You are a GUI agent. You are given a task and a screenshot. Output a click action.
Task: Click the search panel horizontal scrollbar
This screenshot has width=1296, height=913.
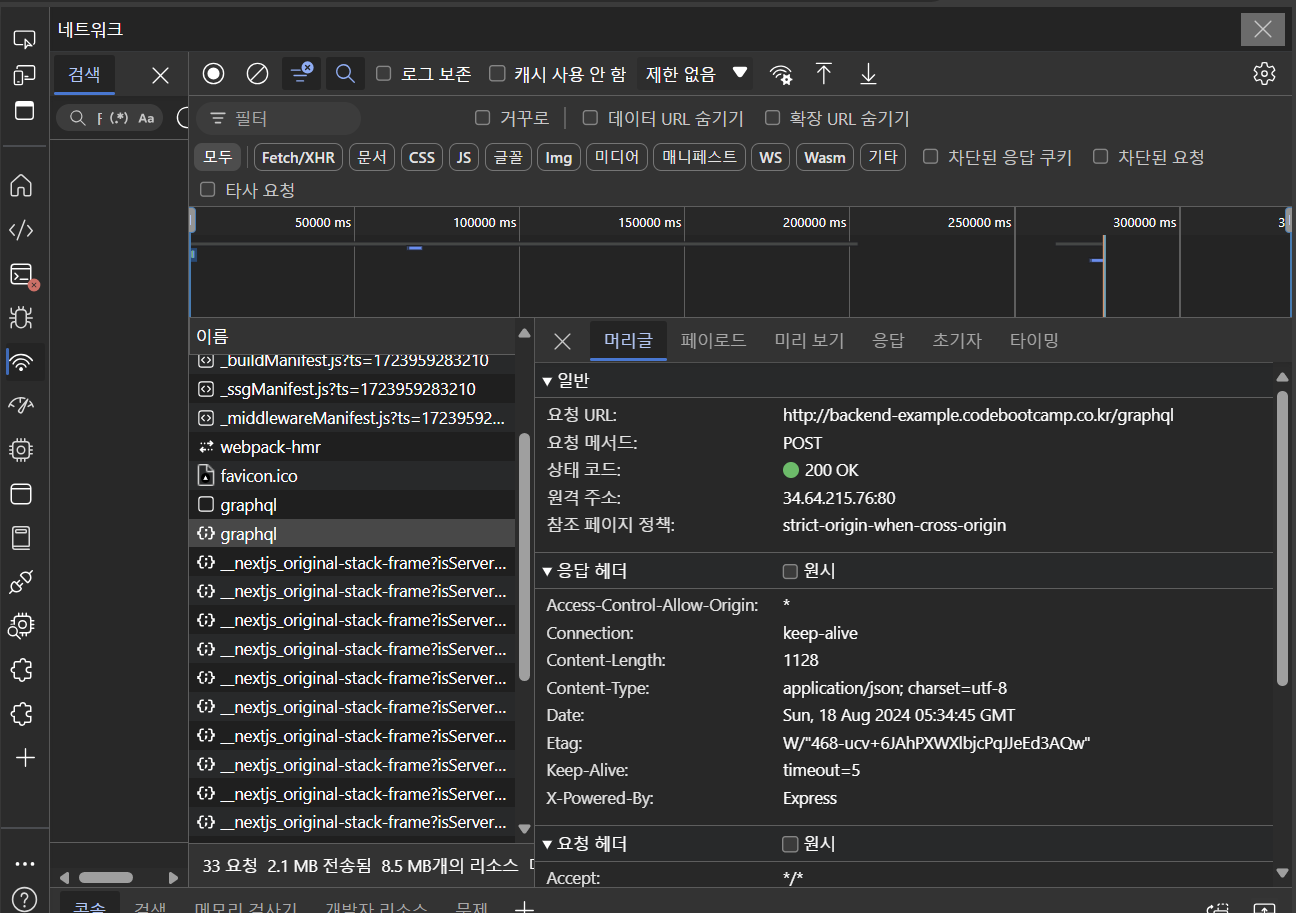point(106,877)
